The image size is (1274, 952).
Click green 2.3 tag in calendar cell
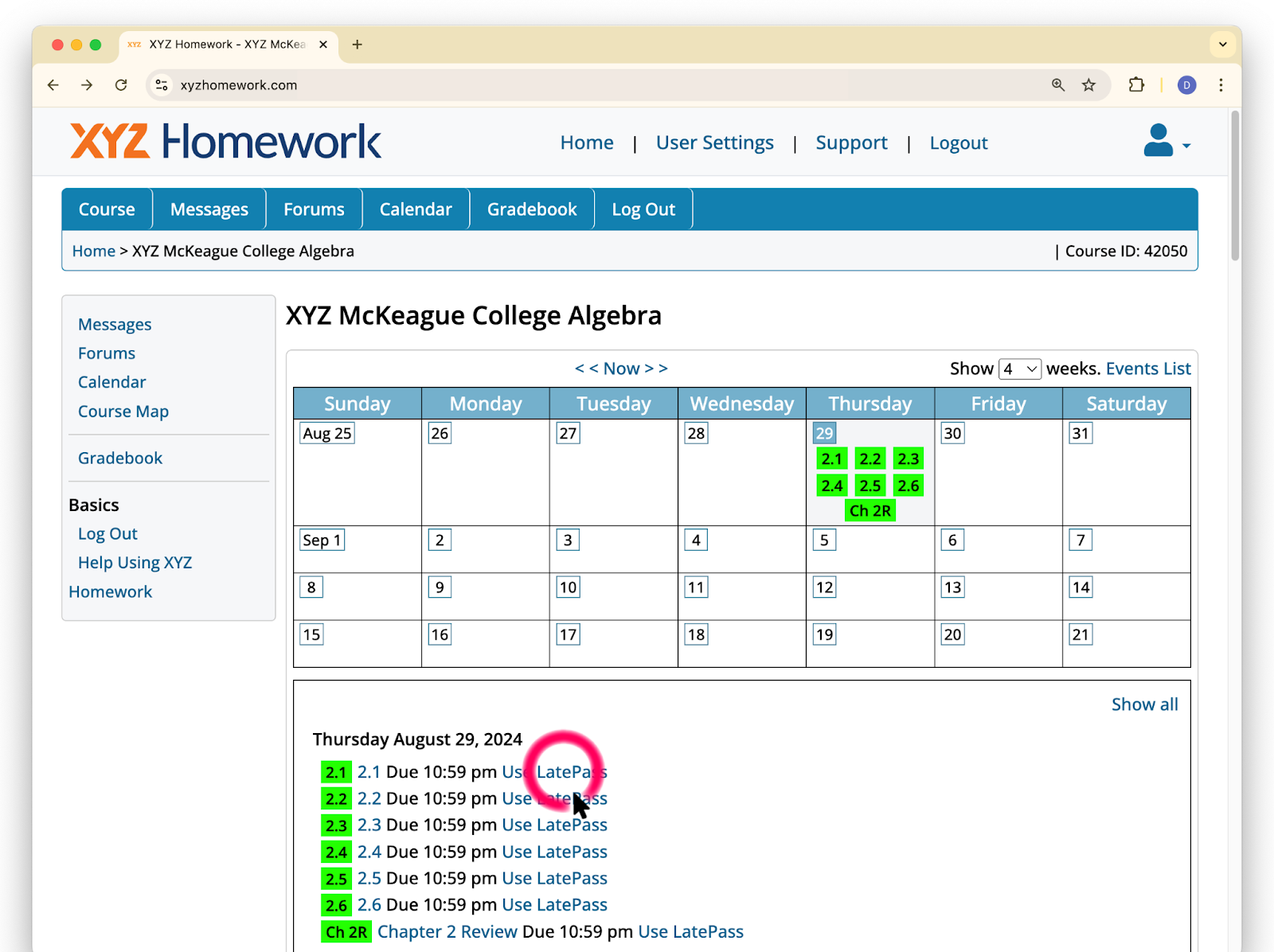tap(909, 459)
